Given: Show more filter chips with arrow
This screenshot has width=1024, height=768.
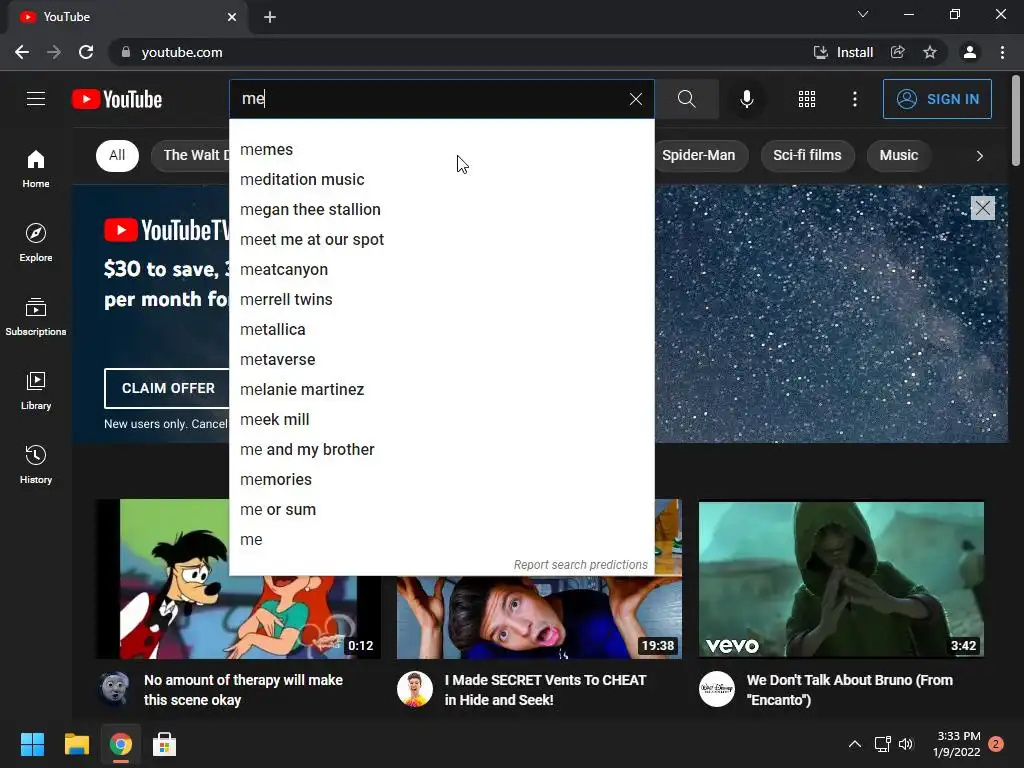Looking at the screenshot, I should tap(979, 155).
